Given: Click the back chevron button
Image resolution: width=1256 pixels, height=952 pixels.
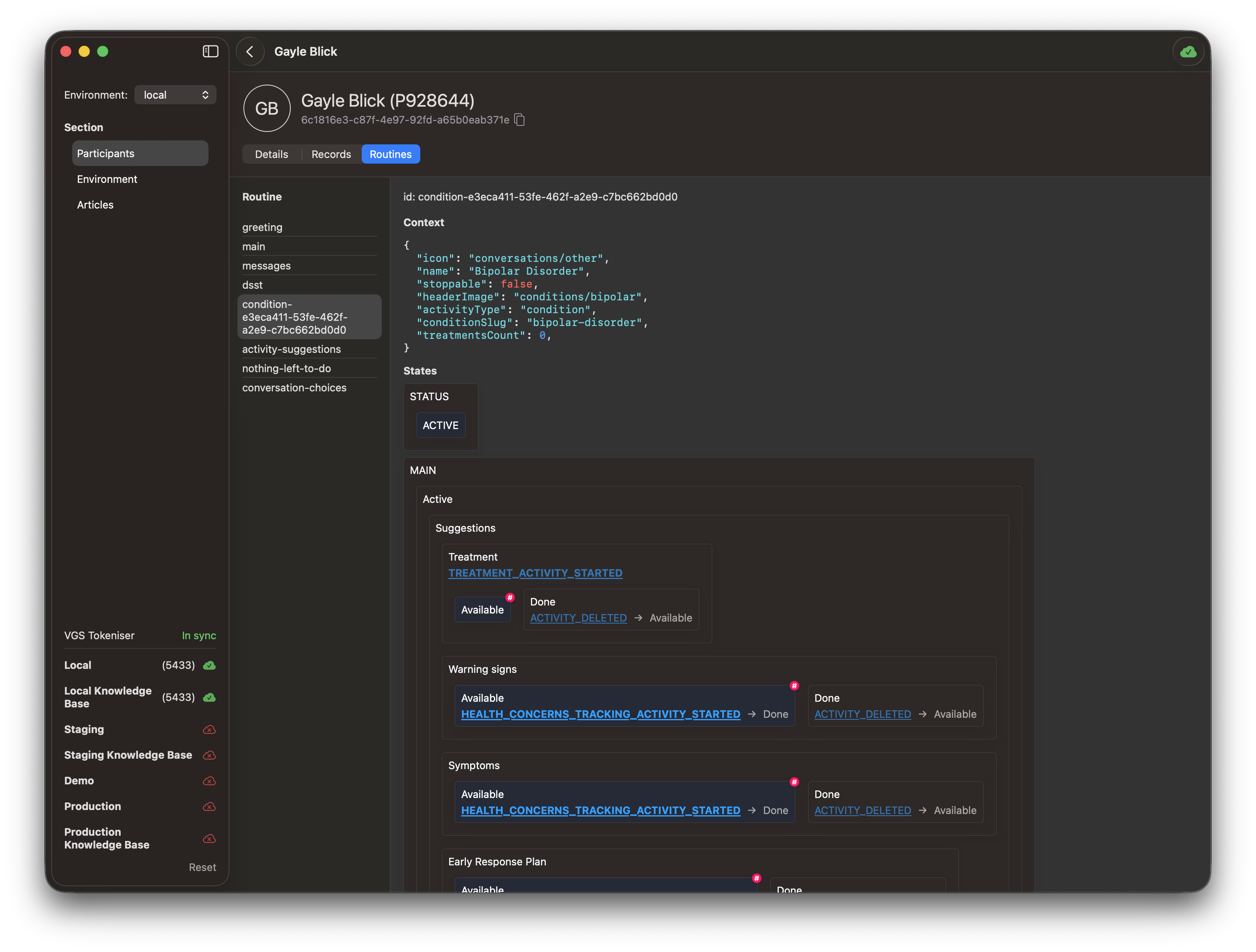Looking at the screenshot, I should click(250, 52).
